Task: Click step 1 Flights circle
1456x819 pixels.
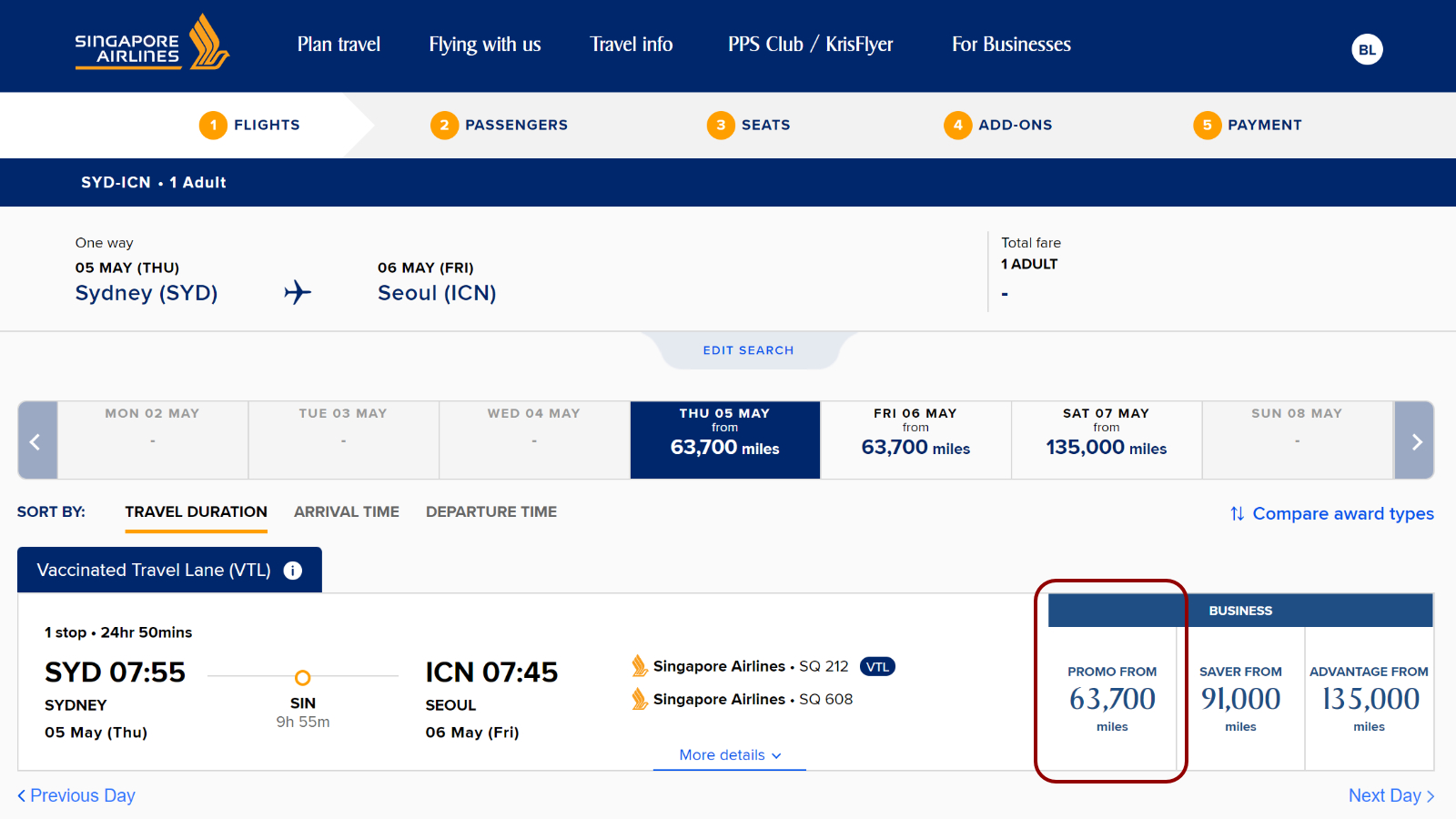Action: 213,125
